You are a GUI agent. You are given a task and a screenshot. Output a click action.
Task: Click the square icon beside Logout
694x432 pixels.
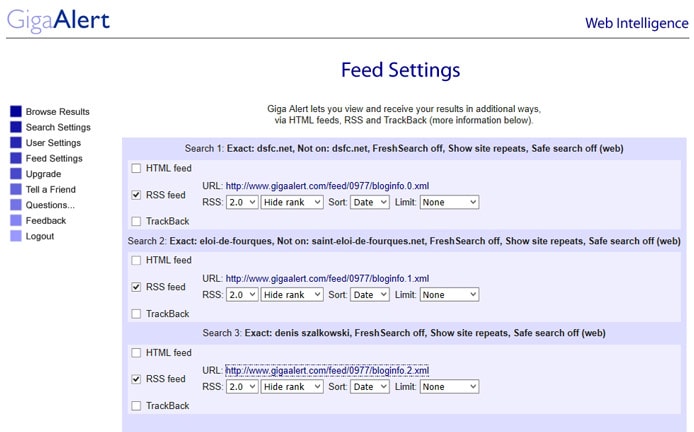point(16,236)
